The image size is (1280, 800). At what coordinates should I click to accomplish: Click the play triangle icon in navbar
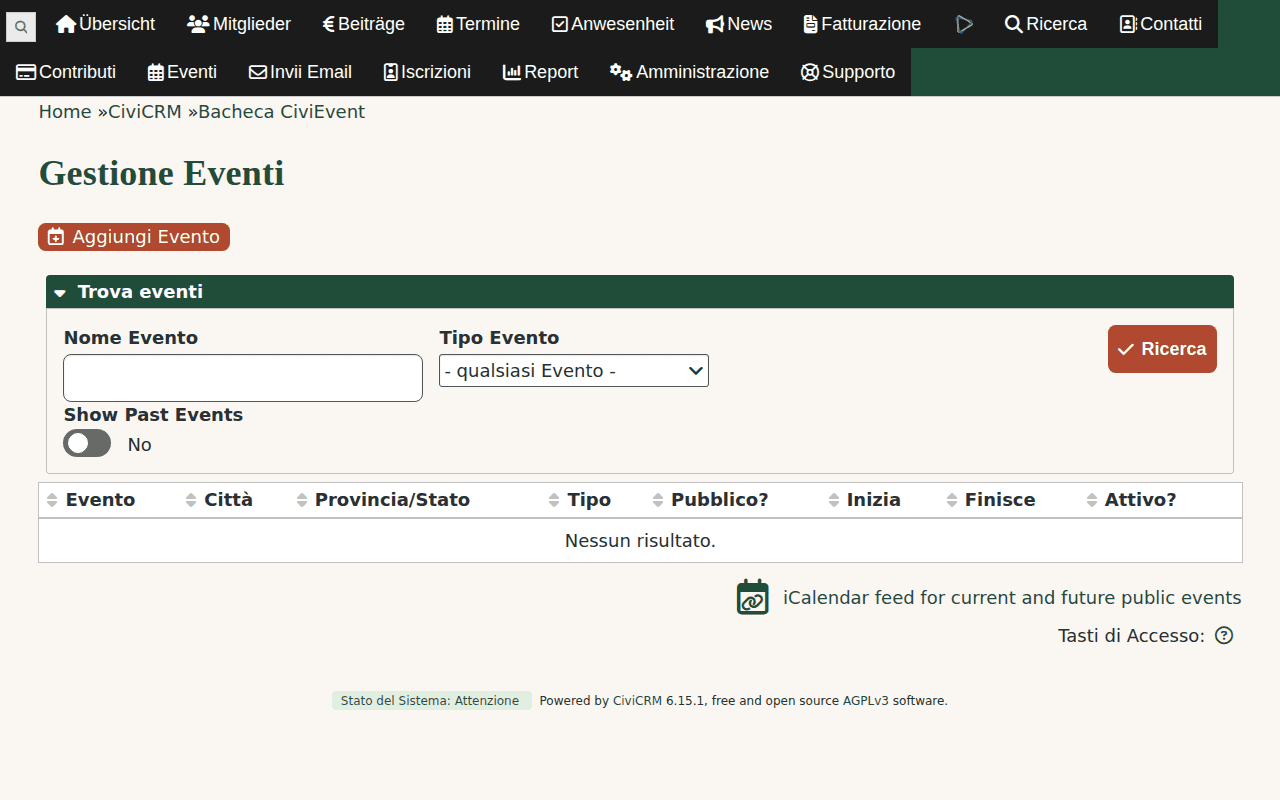964,24
